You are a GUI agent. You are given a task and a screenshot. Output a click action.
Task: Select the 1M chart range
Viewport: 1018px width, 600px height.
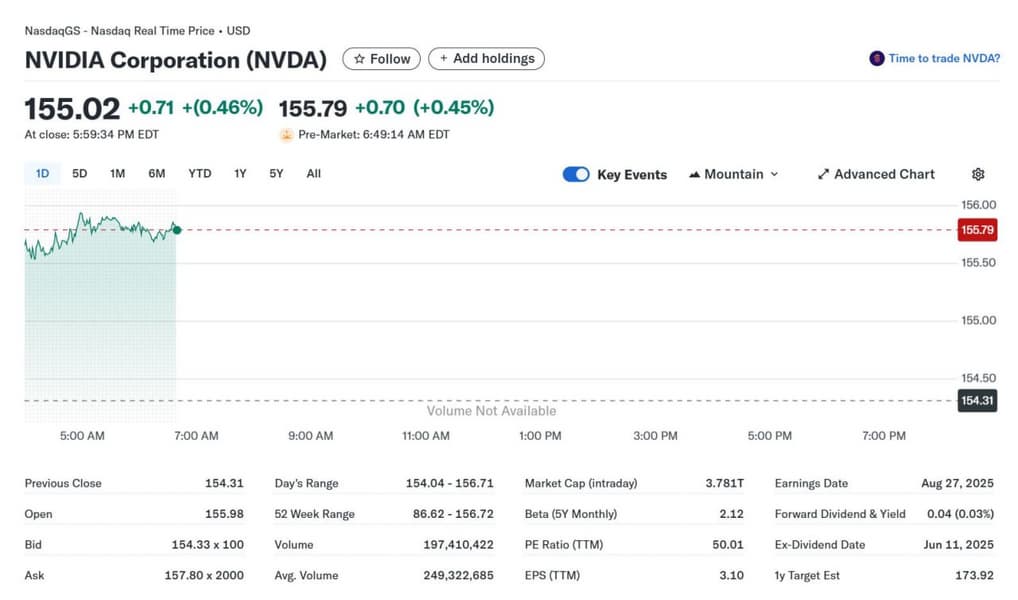point(117,174)
